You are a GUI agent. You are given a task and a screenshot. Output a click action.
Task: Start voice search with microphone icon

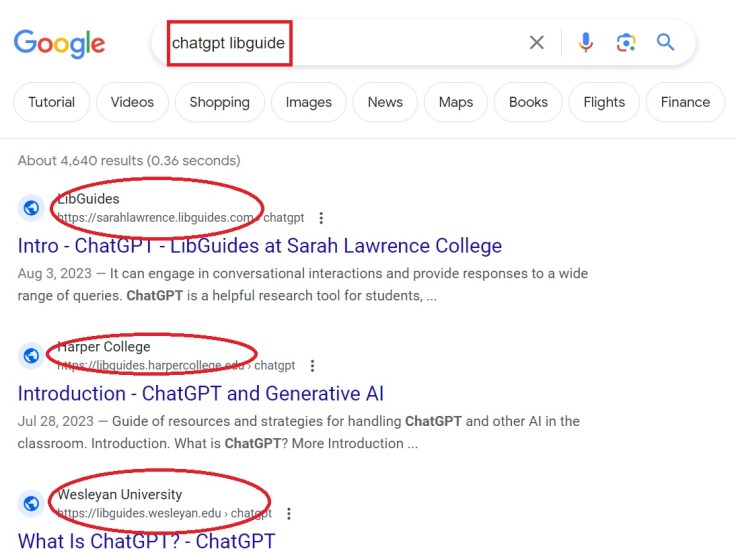pos(585,42)
